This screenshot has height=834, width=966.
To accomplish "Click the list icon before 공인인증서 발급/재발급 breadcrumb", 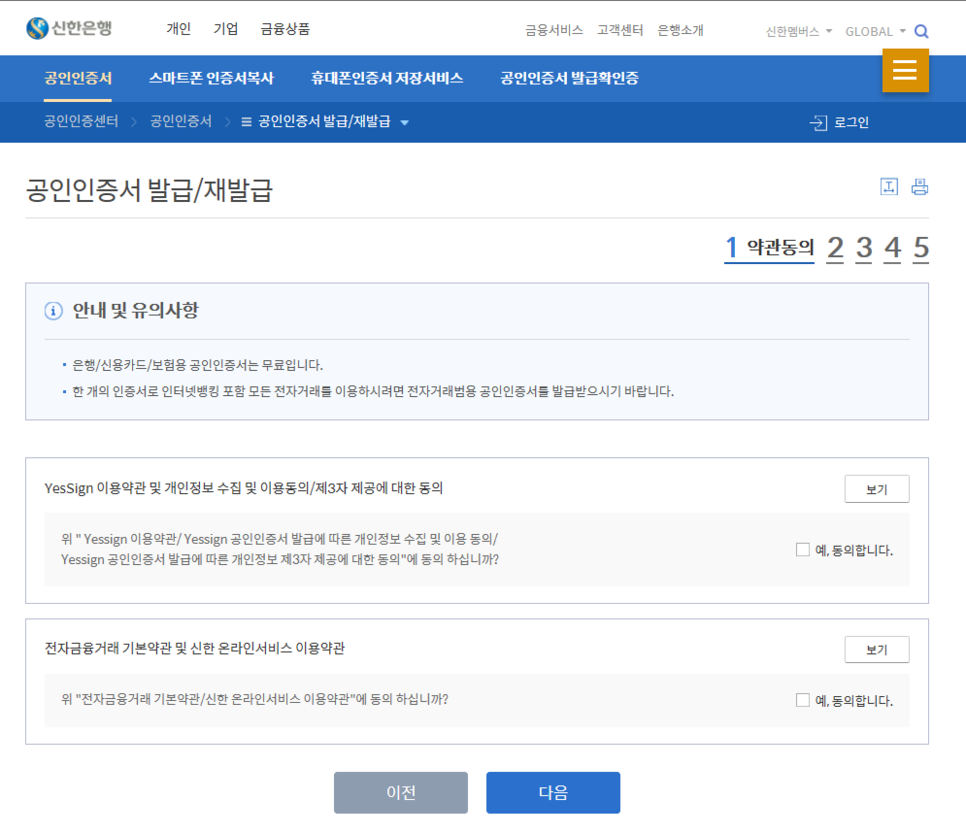I will tap(246, 122).
